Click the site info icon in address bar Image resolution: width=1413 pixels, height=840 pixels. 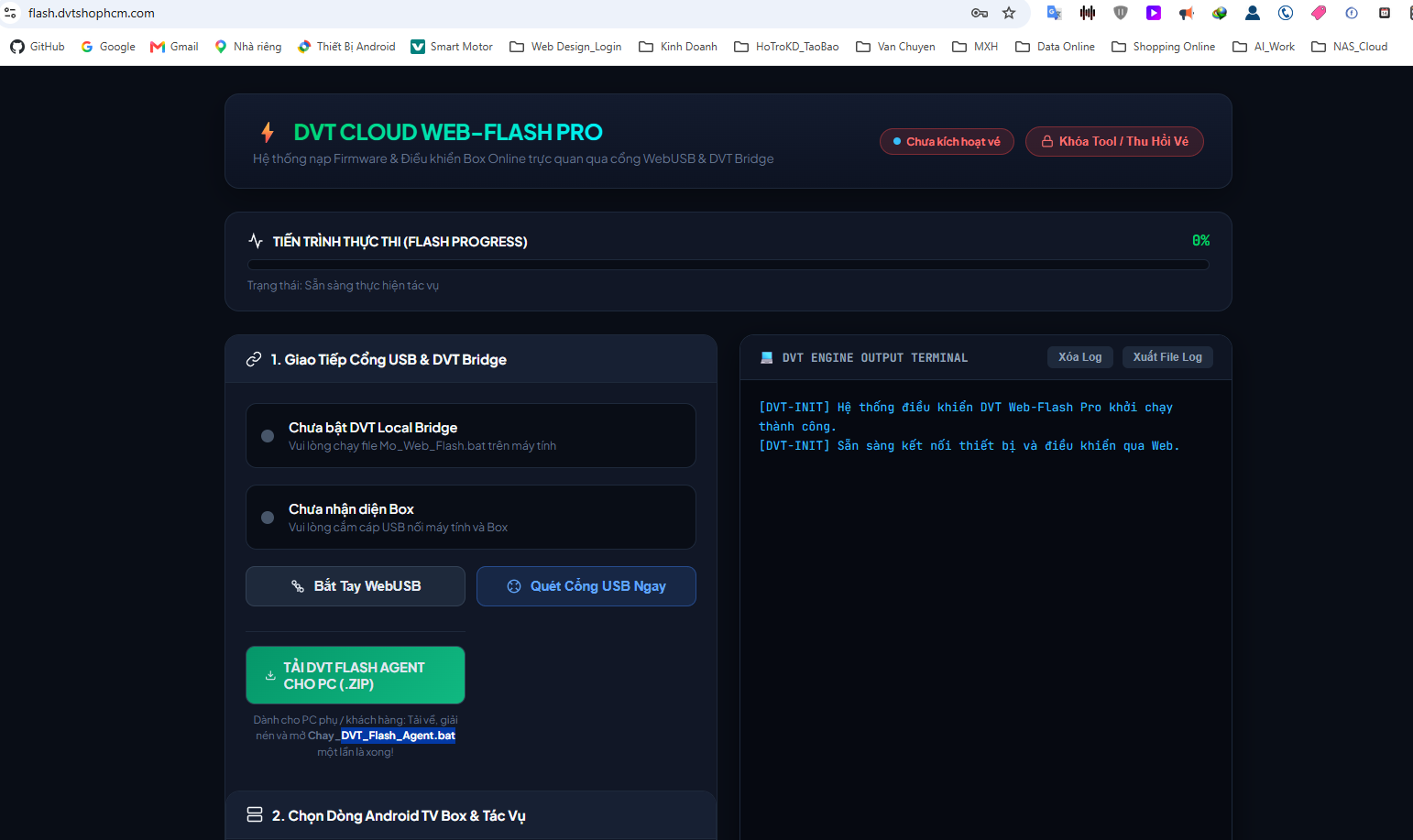10,13
